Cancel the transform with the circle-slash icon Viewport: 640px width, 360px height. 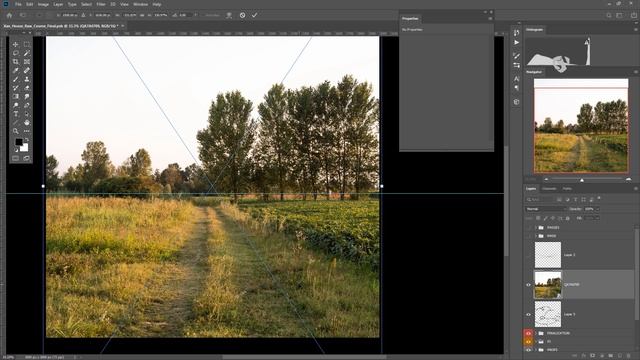coord(242,15)
